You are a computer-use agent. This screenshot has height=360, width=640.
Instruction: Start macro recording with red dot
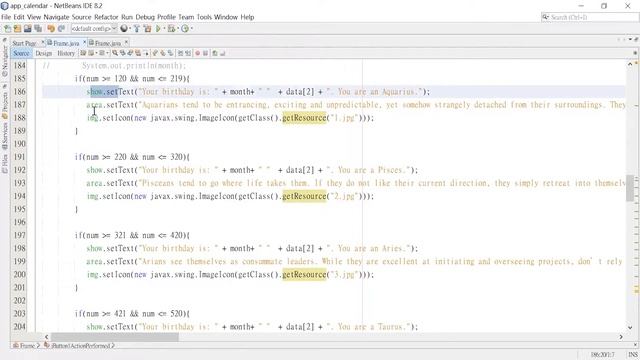(x=198, y=53)
